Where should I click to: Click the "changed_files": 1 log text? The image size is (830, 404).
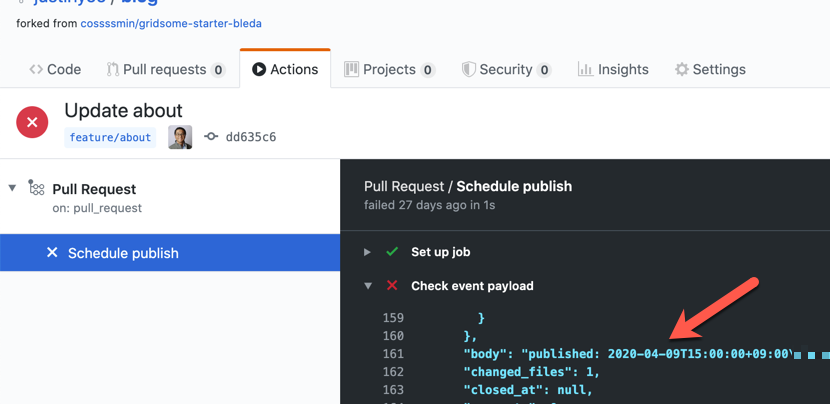point(531,372)
